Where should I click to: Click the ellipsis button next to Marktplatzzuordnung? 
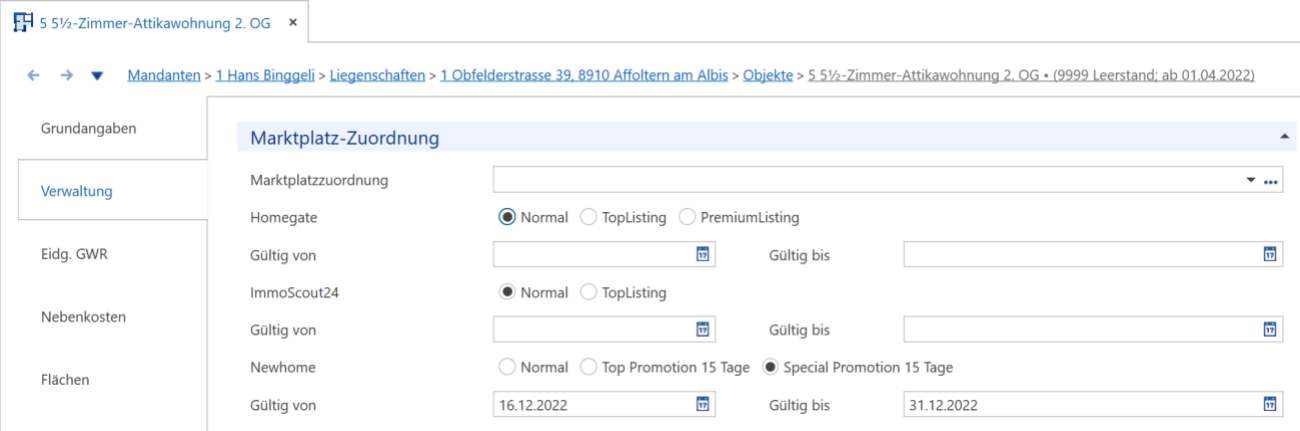1271,181
